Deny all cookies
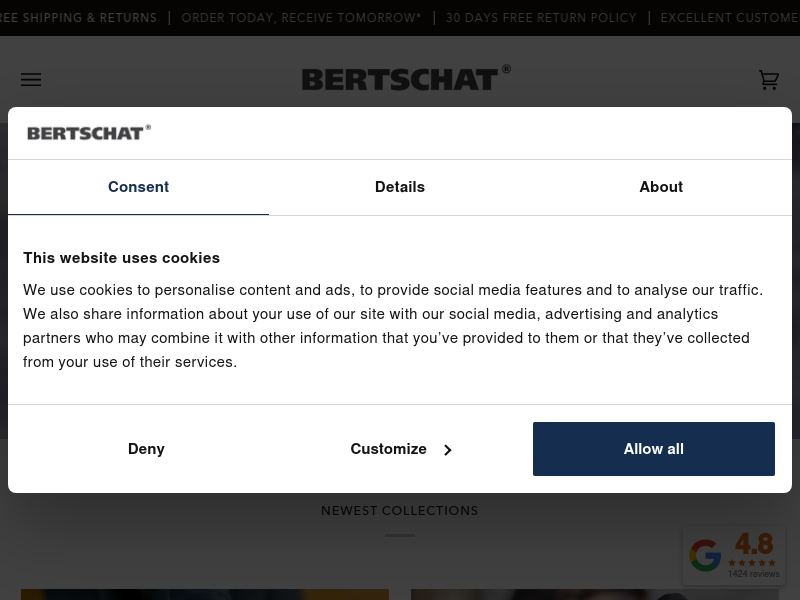Image resolution: width=800 pixels, height=600 pixels. 146,449
